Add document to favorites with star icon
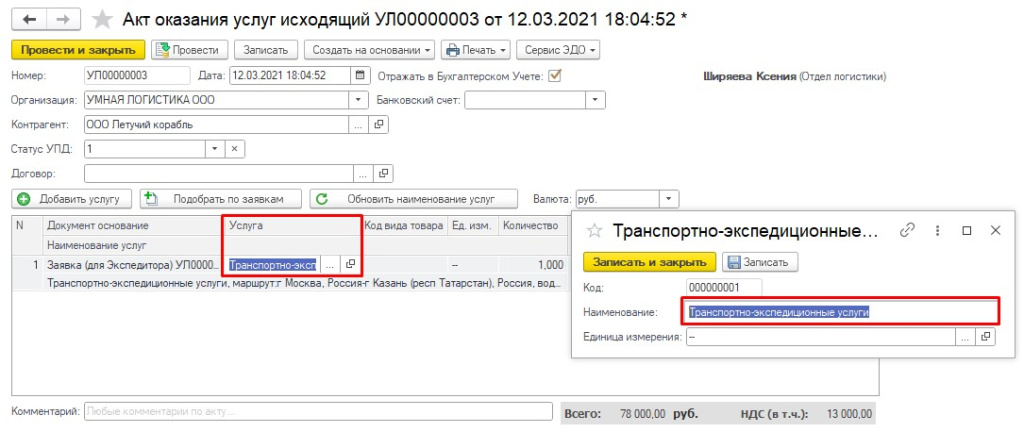 102,19
